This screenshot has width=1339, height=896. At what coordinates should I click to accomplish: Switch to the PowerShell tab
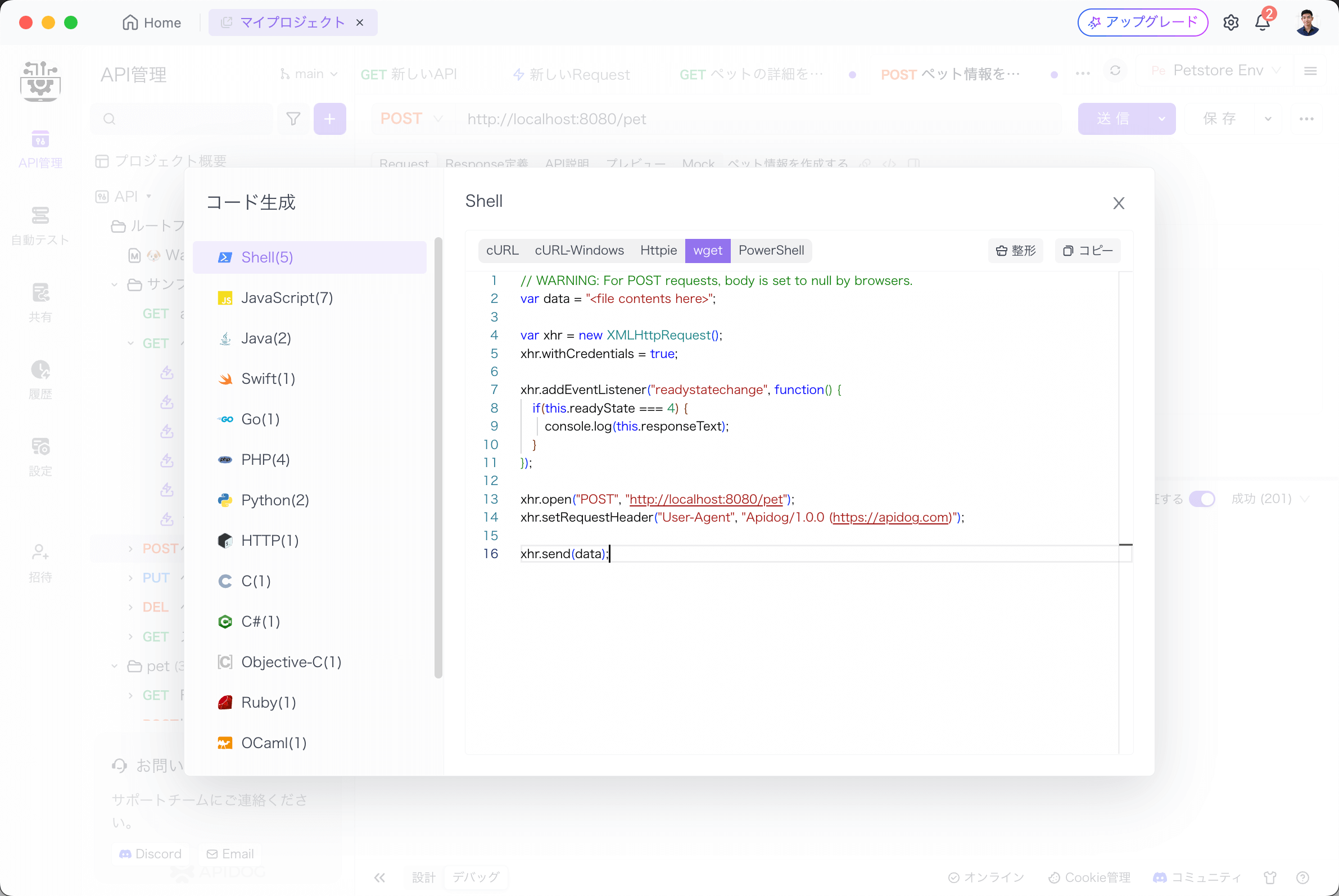[x=771, y=250]
